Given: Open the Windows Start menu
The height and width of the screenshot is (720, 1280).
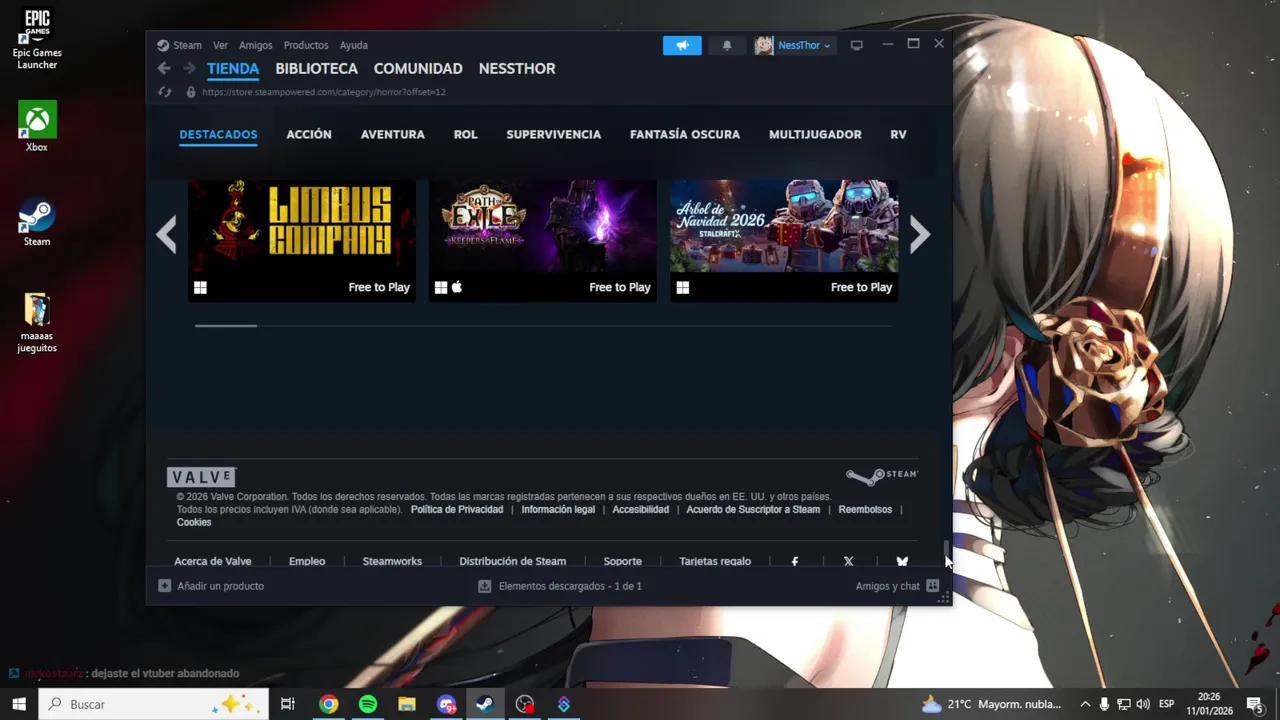Looking at the screenshot, I should [x=19, y=704].
